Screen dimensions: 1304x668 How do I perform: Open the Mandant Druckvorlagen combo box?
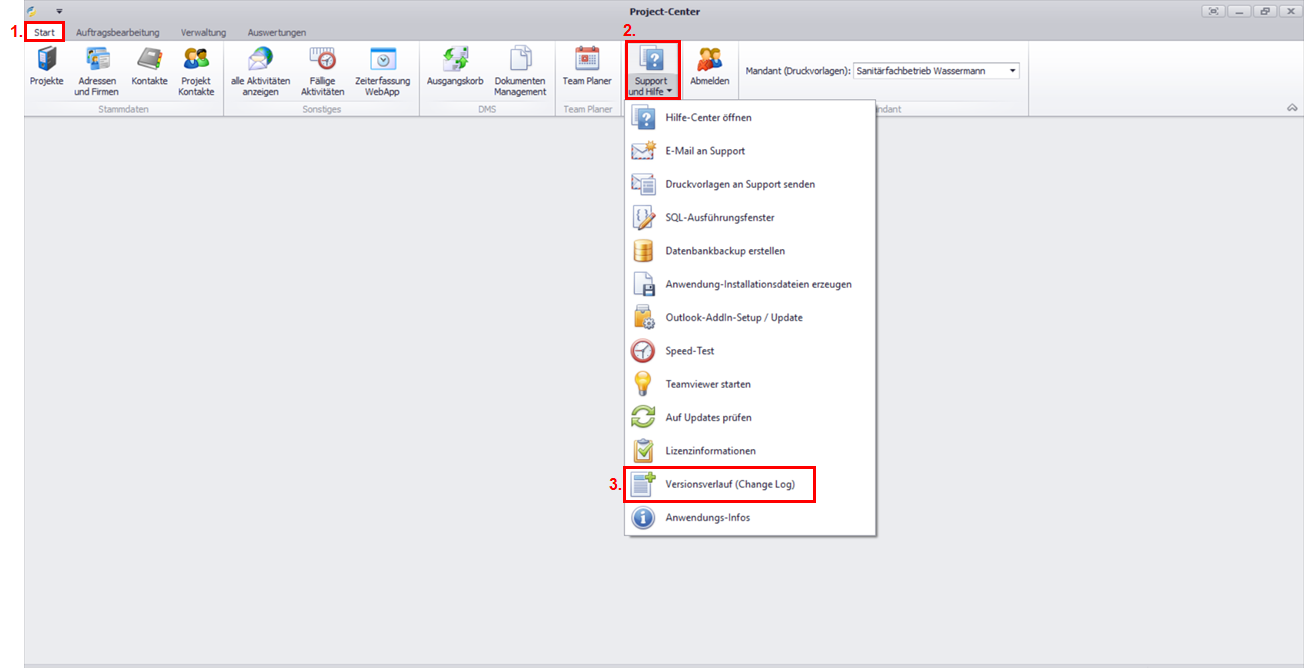1012,71
